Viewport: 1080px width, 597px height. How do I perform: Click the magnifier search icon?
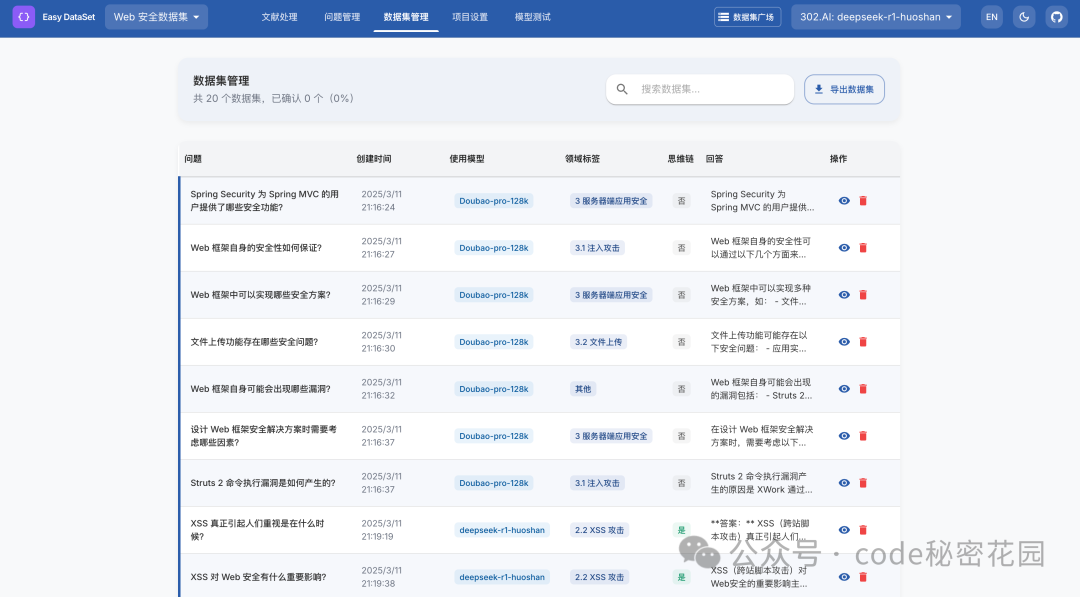[622, 90]
